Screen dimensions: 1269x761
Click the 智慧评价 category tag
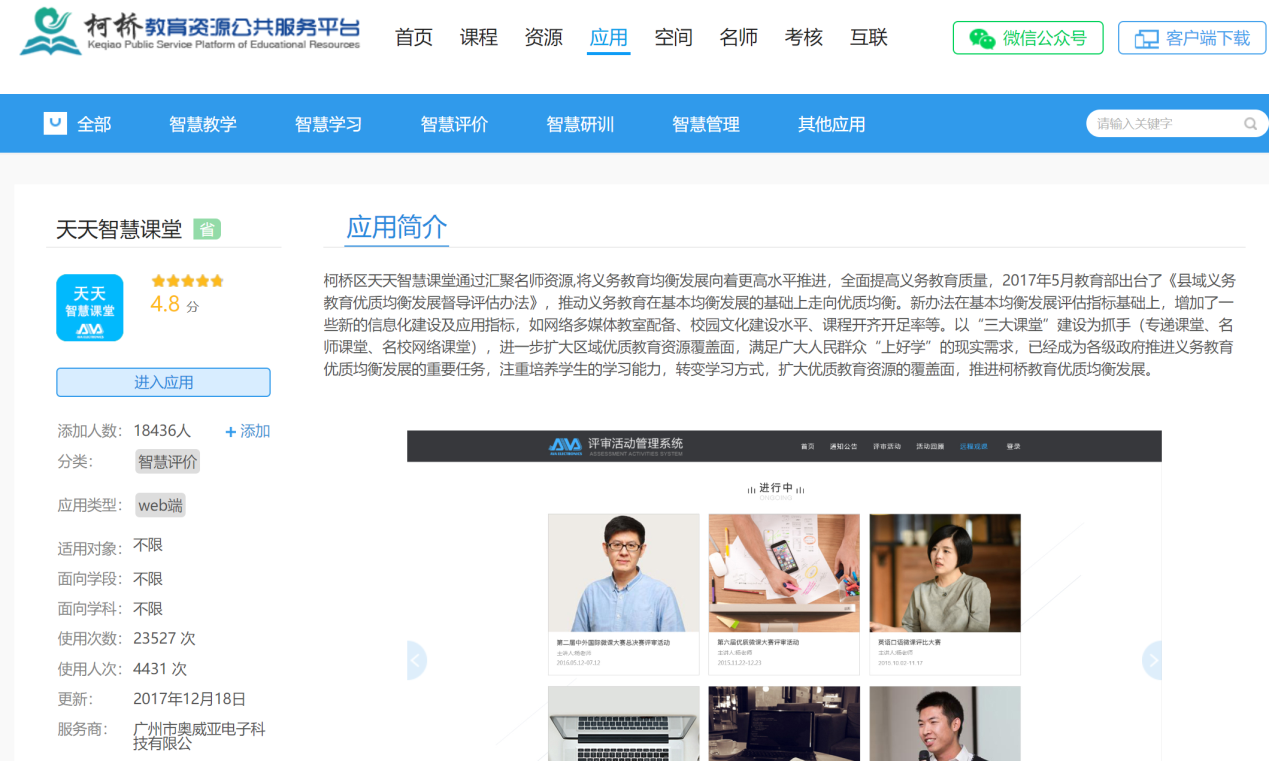click(x=168, y=461)
